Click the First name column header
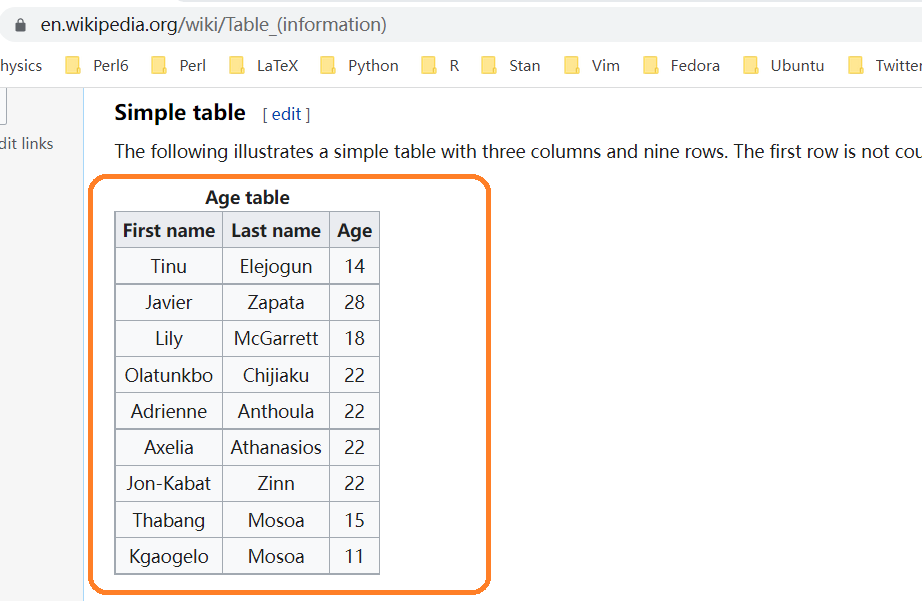This screenshot has width=922, height=601. point(169,231)
